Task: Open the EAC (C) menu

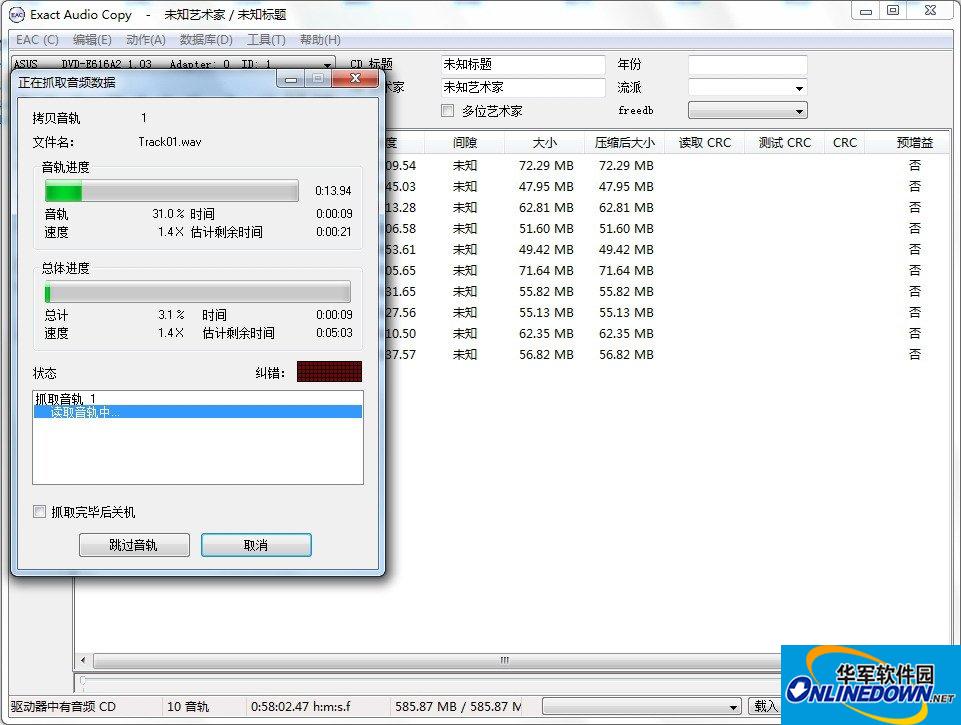Action: (x=37, y=40)
